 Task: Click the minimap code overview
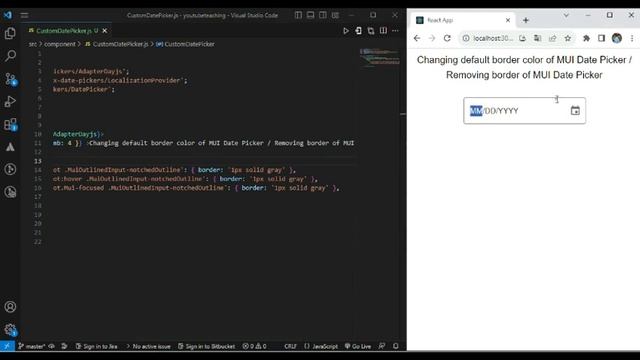click(x=379, y=57)
